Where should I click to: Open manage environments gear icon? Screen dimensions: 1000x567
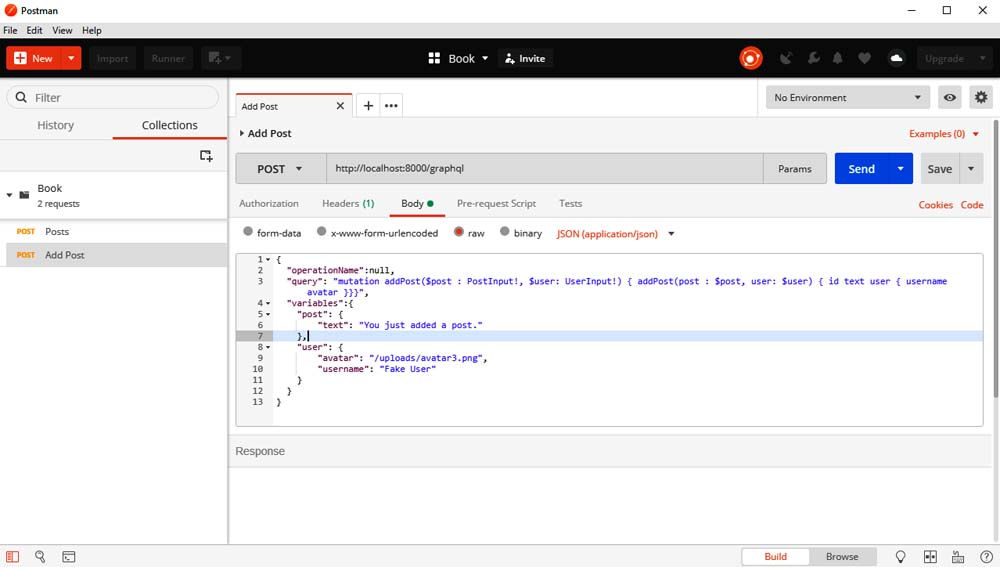tap(981, 98)
